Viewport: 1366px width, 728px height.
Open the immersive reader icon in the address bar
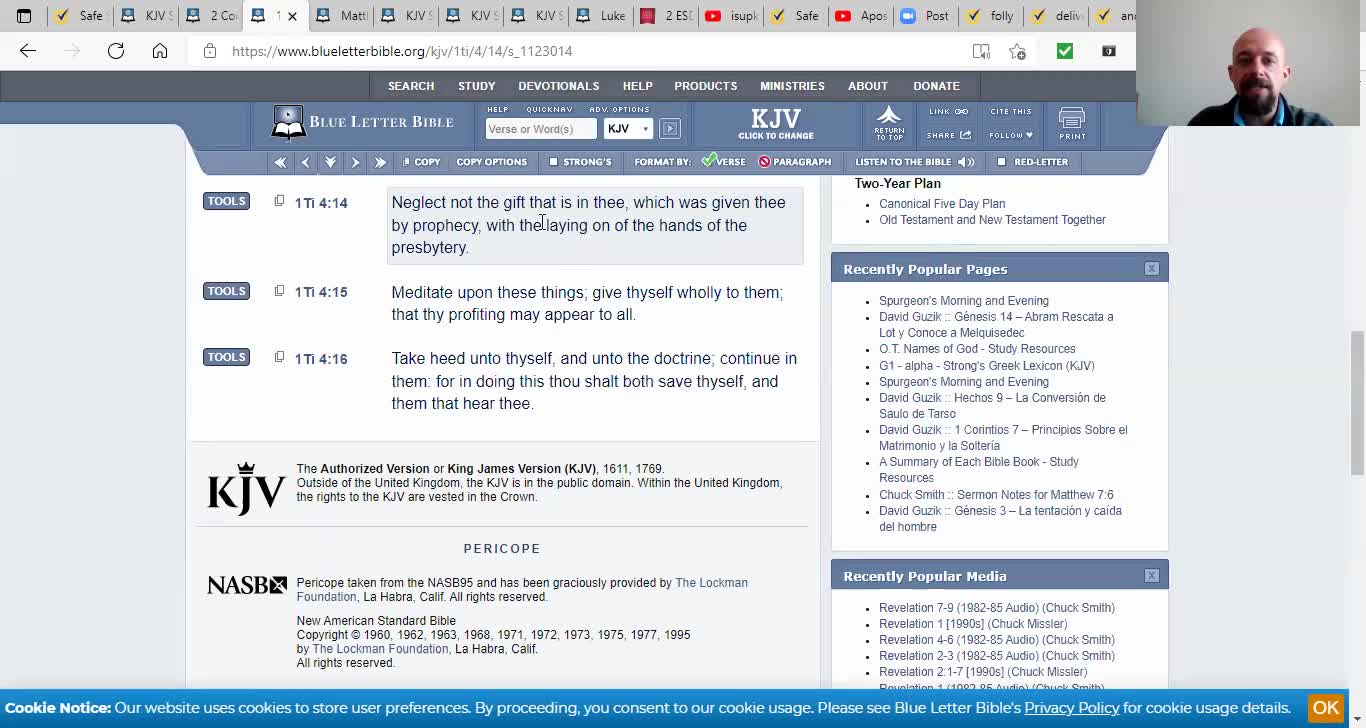coord(981,51)
